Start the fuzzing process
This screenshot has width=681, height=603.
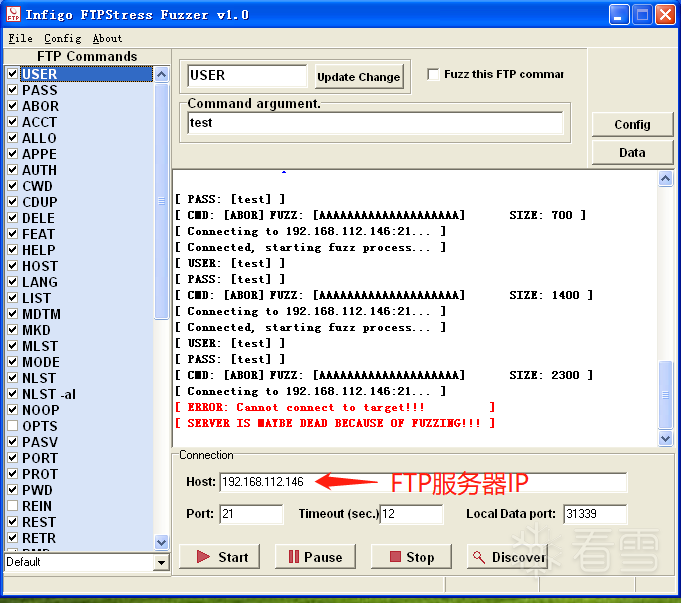click(219, 557)
